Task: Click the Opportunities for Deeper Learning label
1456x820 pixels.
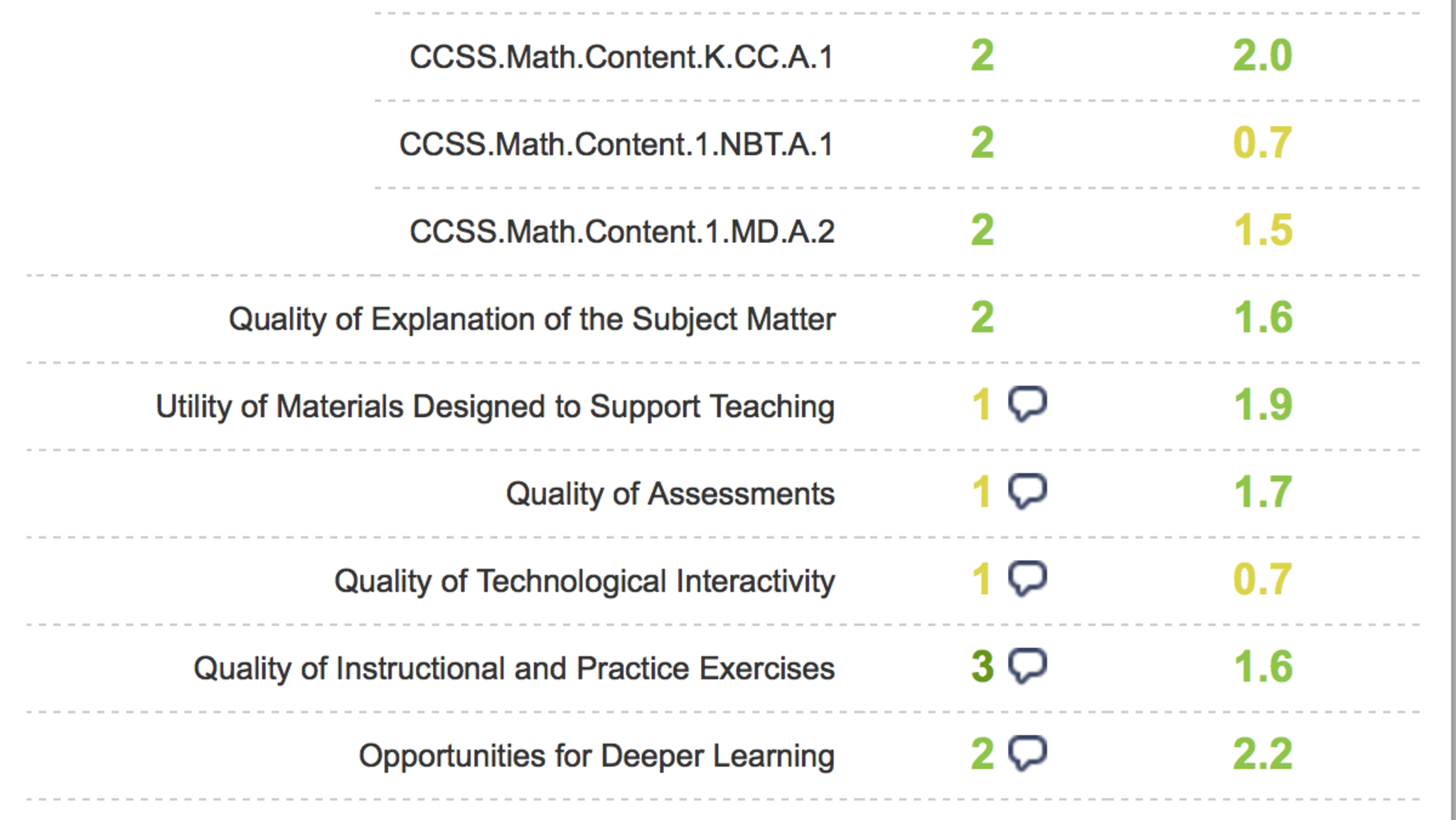Action: [x=596, y=756]
